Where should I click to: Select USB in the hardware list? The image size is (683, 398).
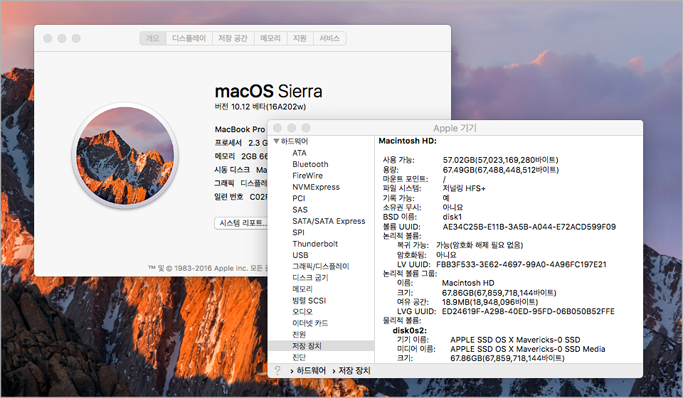pyautogui.click(x=300, y=255)
